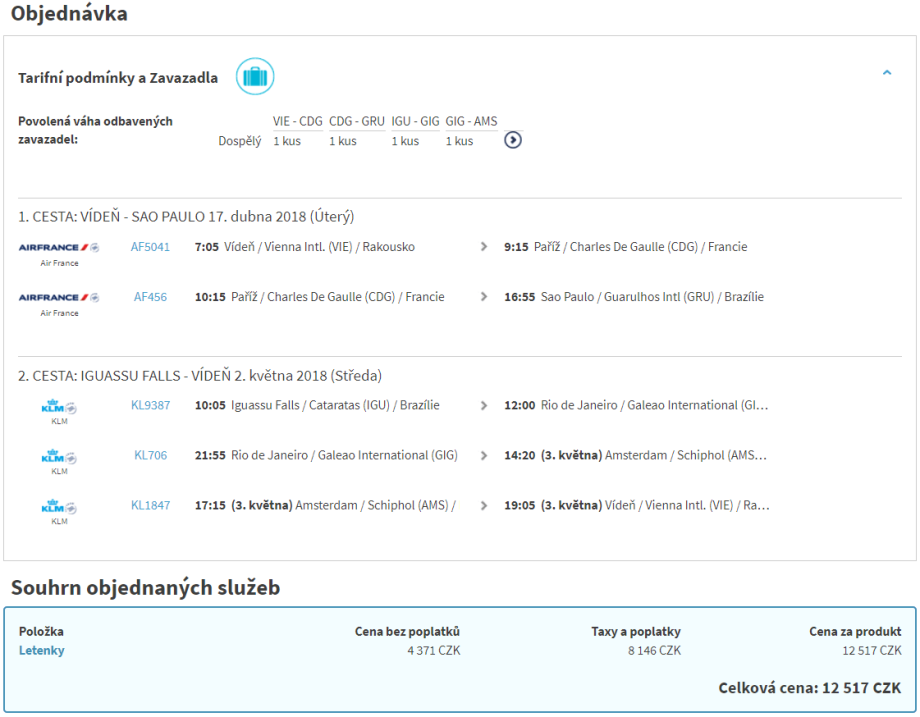
Task: Select the GIG - AMS baggage segment
Action: [x=472, y=122]
